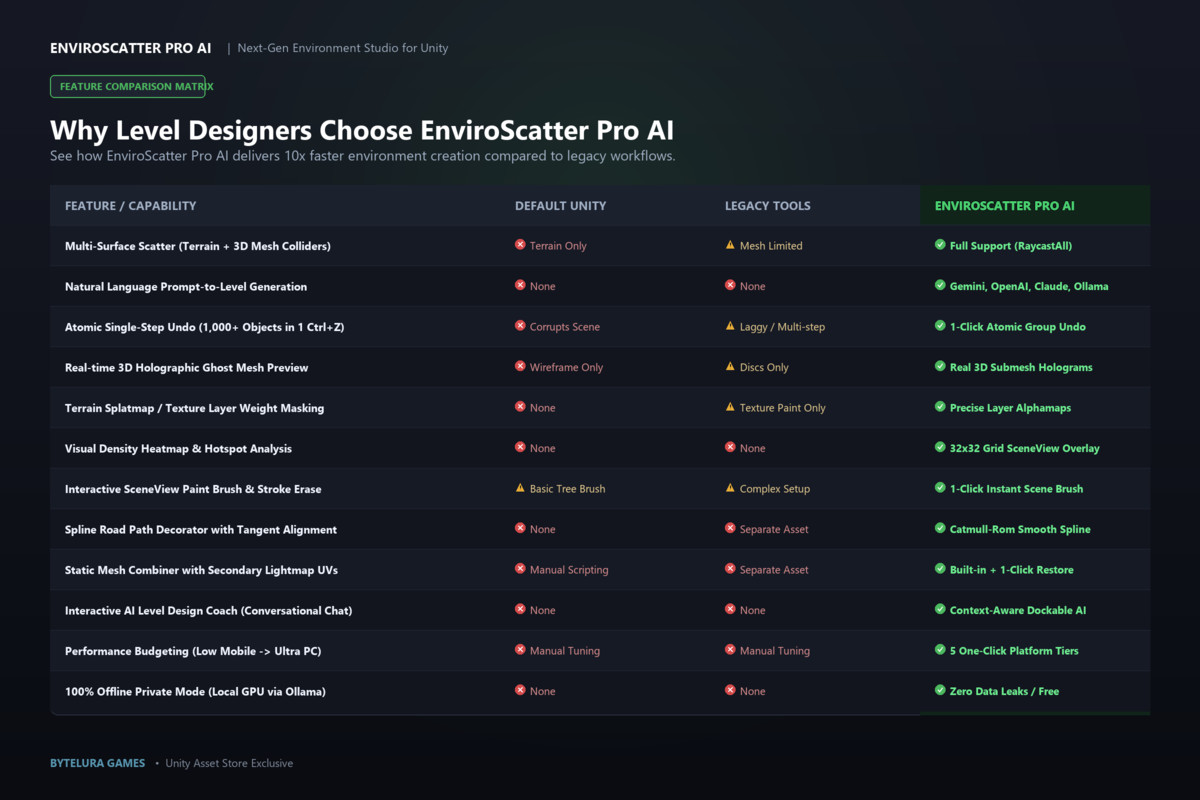Screen dimensions: 1200x800
Task: Select the green "ENVIROSCATTER PRO AI" column header
Action: point(1005,206)
